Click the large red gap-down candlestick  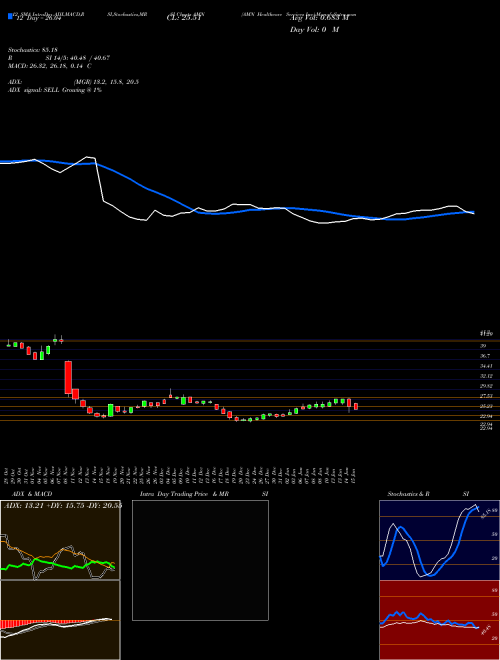[x=68, y=378]
